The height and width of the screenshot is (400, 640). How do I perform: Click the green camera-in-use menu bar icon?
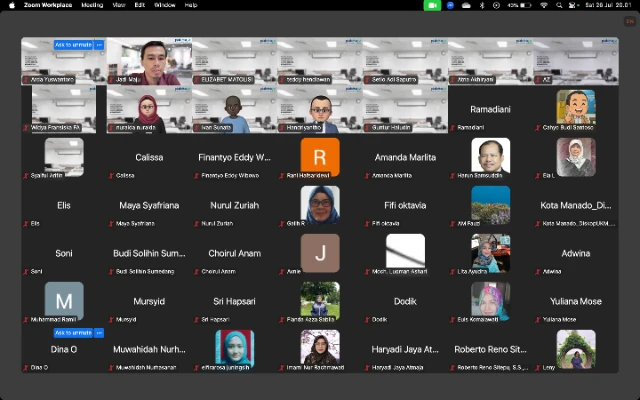click(x=432, y=5)
